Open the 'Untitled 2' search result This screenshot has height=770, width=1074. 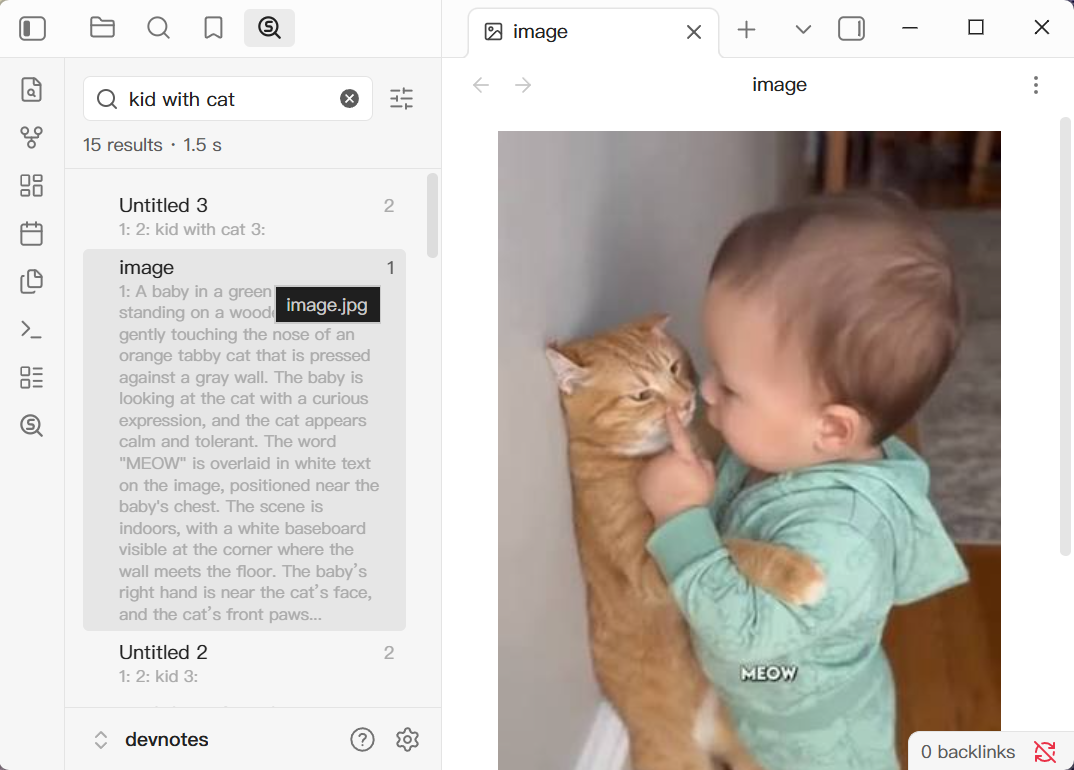tap(245, 663)
